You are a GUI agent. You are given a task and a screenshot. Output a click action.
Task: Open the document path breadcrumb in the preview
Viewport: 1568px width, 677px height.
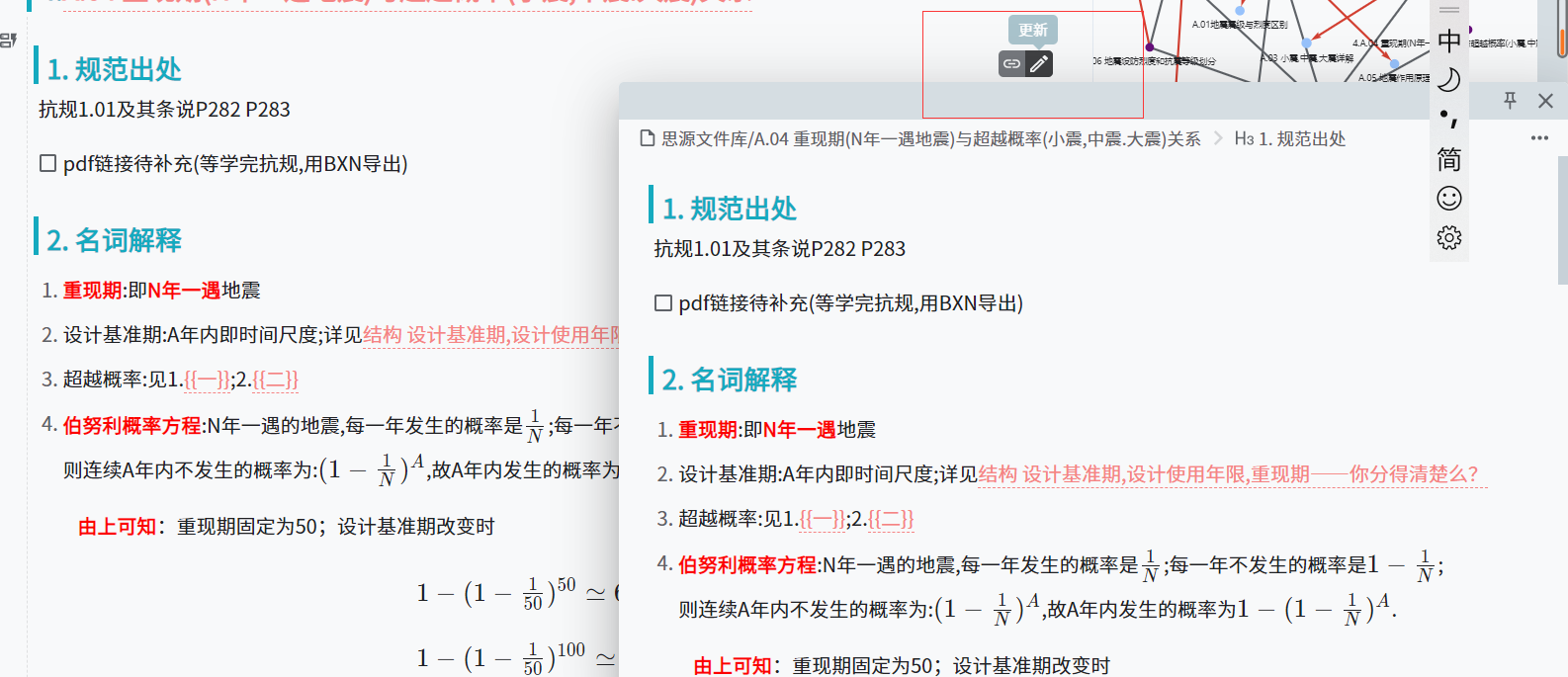[930, 139]
